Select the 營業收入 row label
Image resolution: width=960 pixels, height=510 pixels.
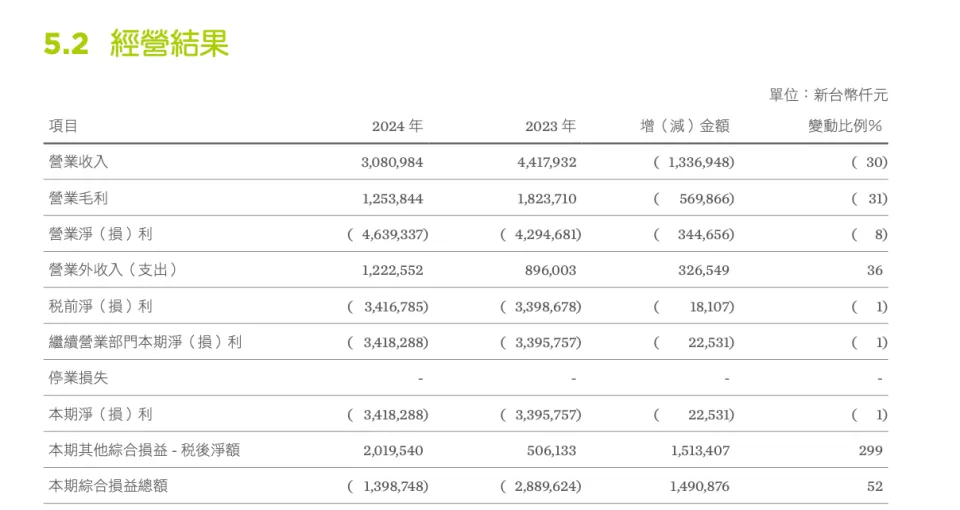point(78,162)
